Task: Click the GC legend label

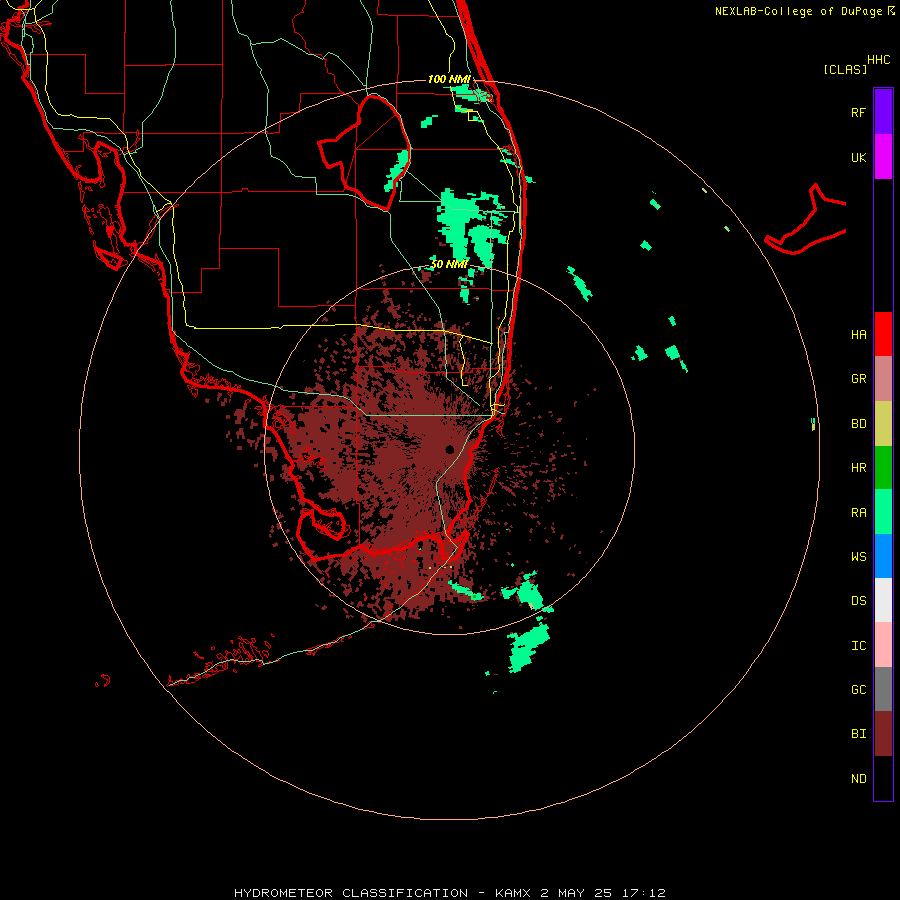Action: [858, 690]
